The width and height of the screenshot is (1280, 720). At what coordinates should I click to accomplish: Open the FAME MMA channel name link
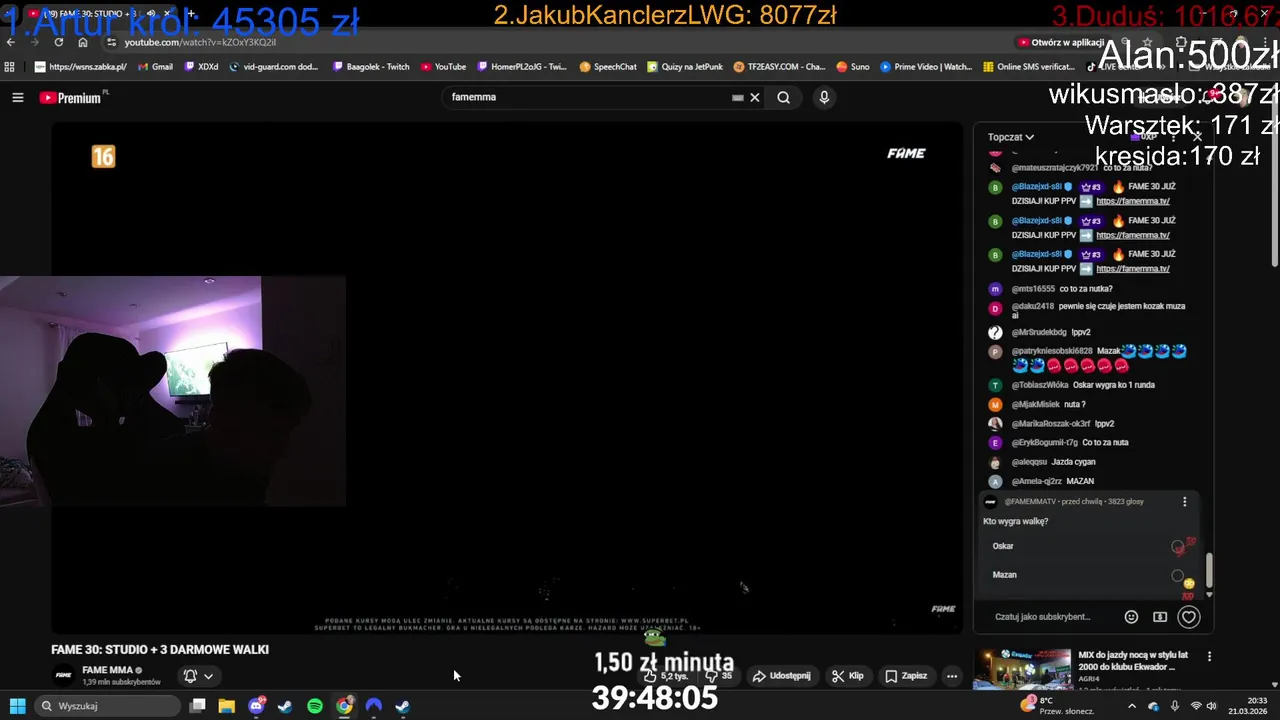[107, 670]
